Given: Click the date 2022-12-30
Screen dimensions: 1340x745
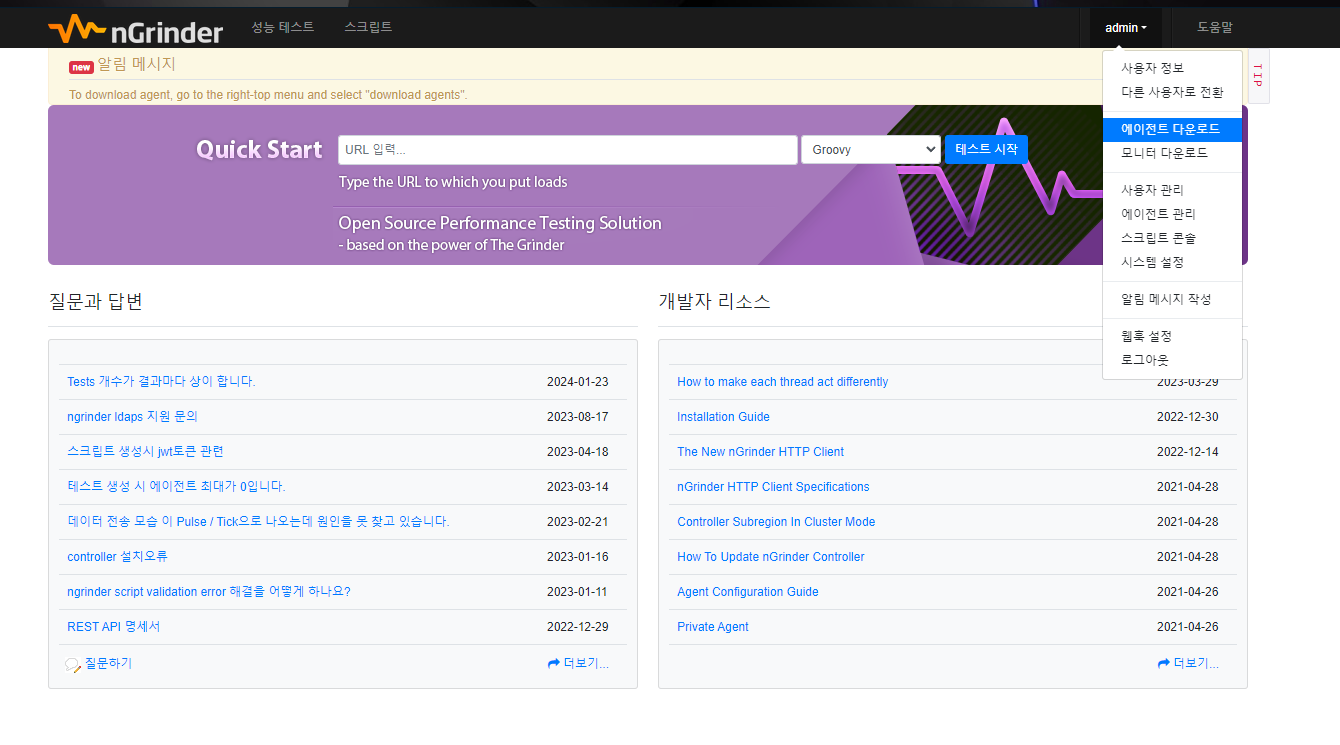Looking at the screenshot, I should pyautogui.click(x=1188, y=417).
